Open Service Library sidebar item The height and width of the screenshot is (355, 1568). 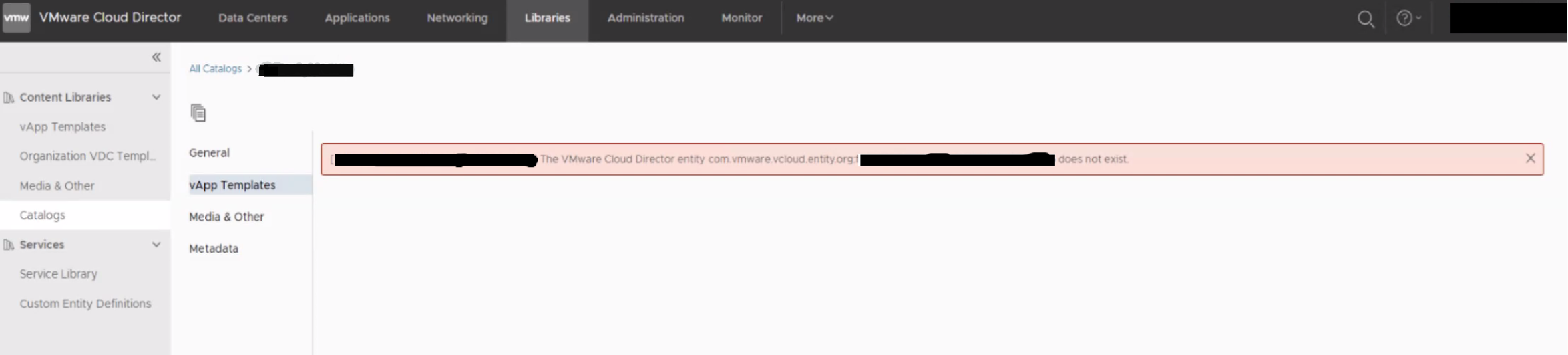59,274
